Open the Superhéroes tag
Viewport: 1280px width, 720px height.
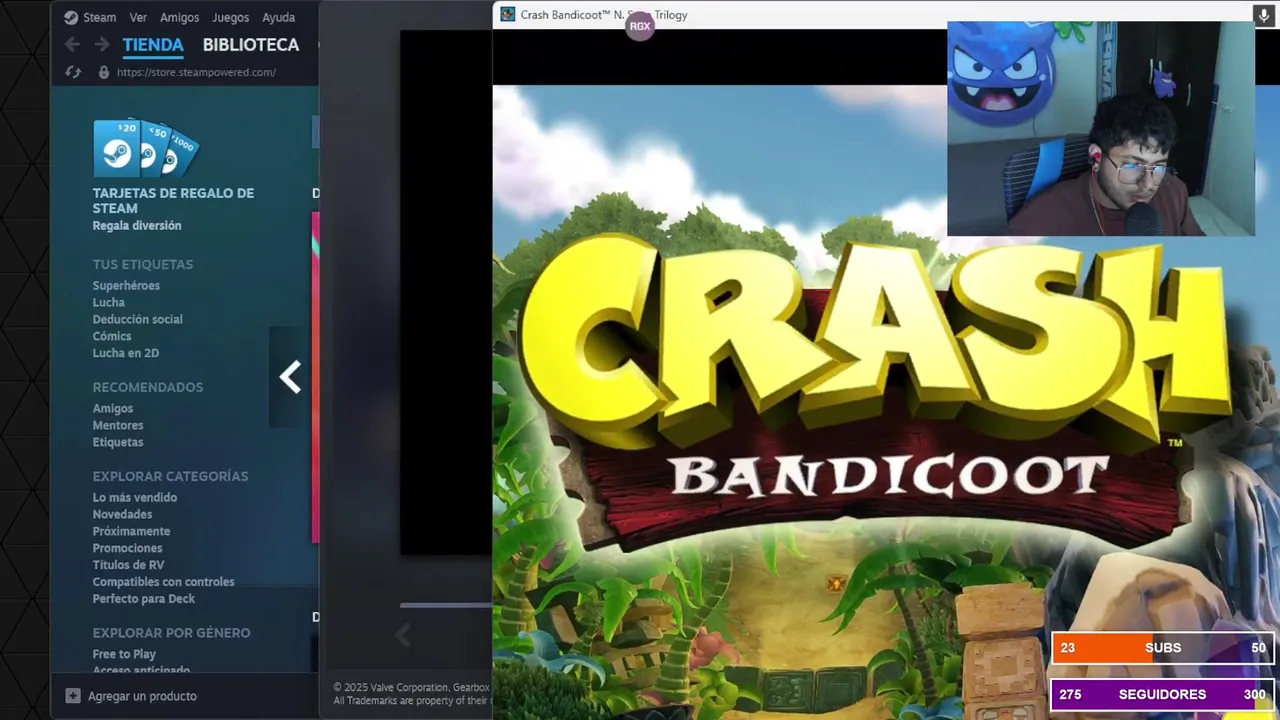tap(126, 285)
